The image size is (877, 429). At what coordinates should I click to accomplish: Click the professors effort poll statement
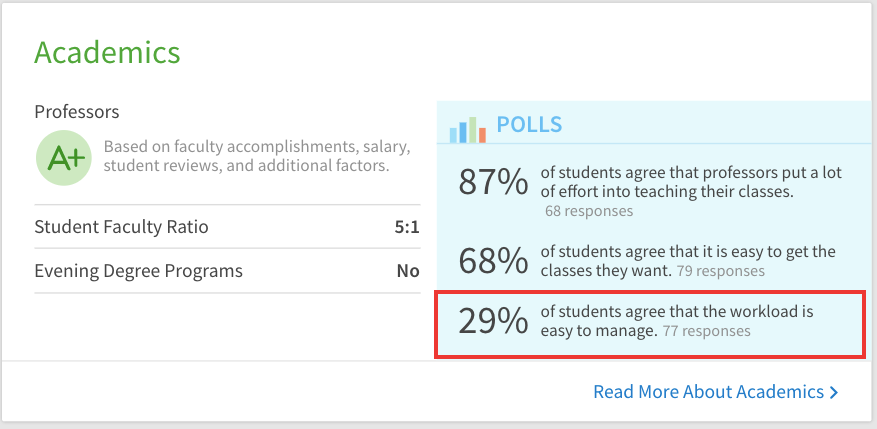click(x=690, y=182)
